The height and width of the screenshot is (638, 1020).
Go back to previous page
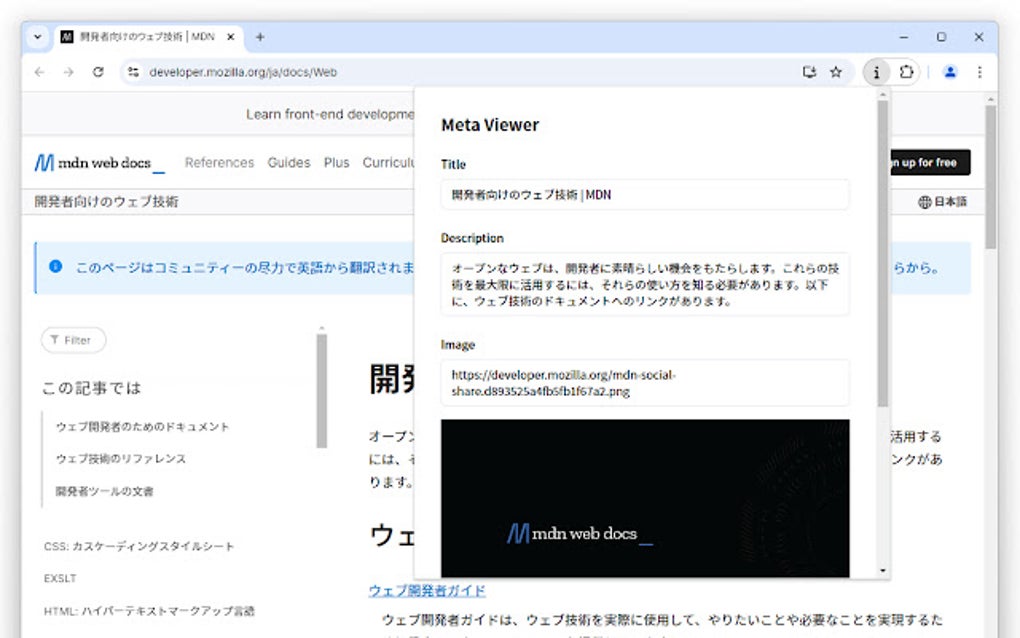click(x=40, y=72)
